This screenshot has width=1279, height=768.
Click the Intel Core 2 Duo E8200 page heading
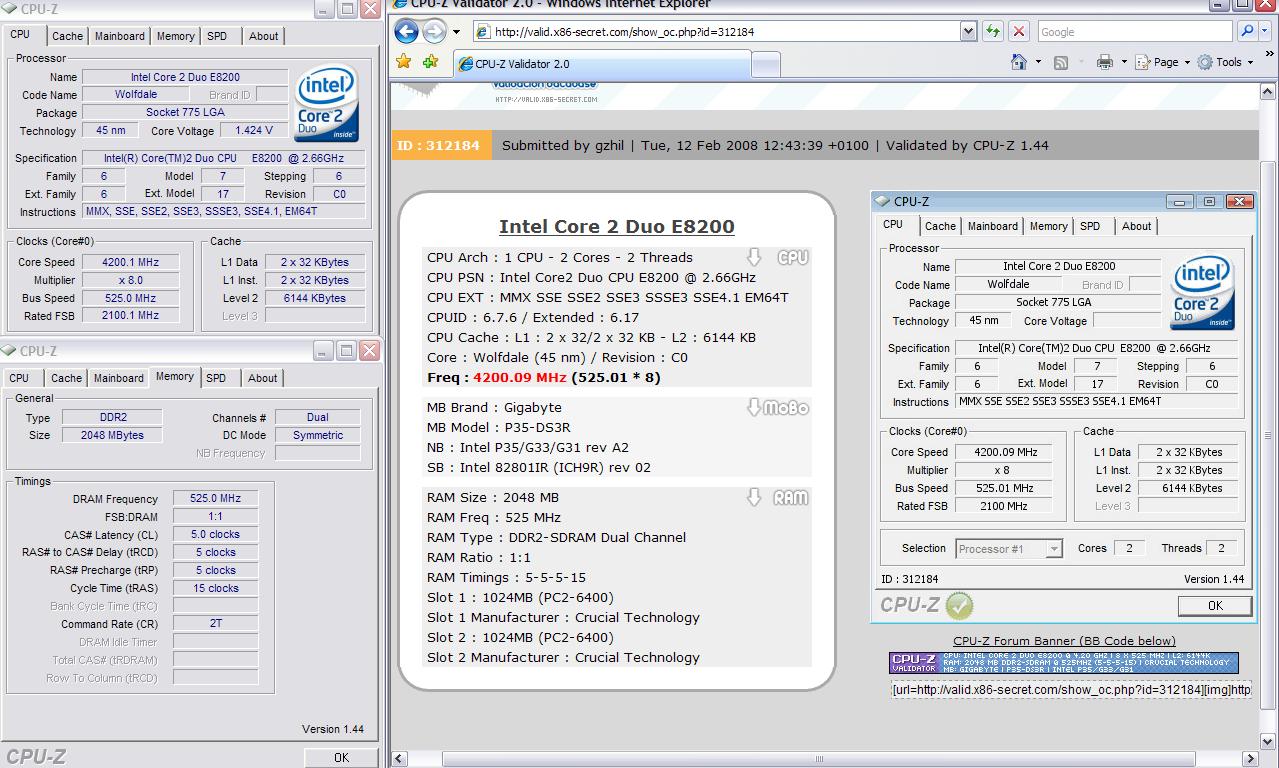617,226
